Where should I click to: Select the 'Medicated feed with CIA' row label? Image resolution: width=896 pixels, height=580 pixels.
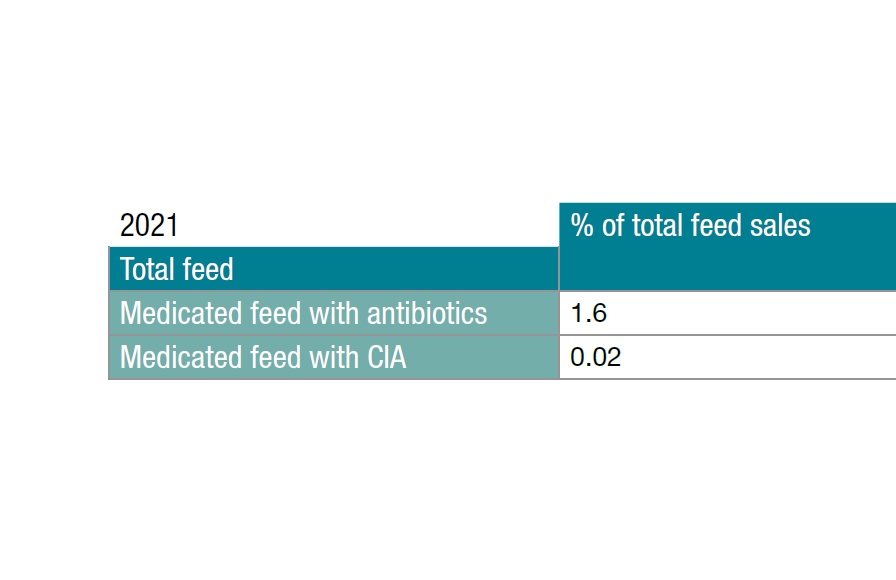(263, 357)
